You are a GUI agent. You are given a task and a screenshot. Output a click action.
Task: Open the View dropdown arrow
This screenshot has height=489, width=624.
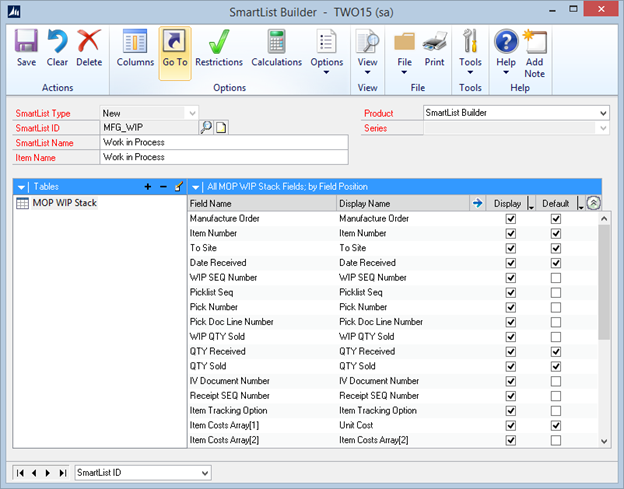point(367,72)
